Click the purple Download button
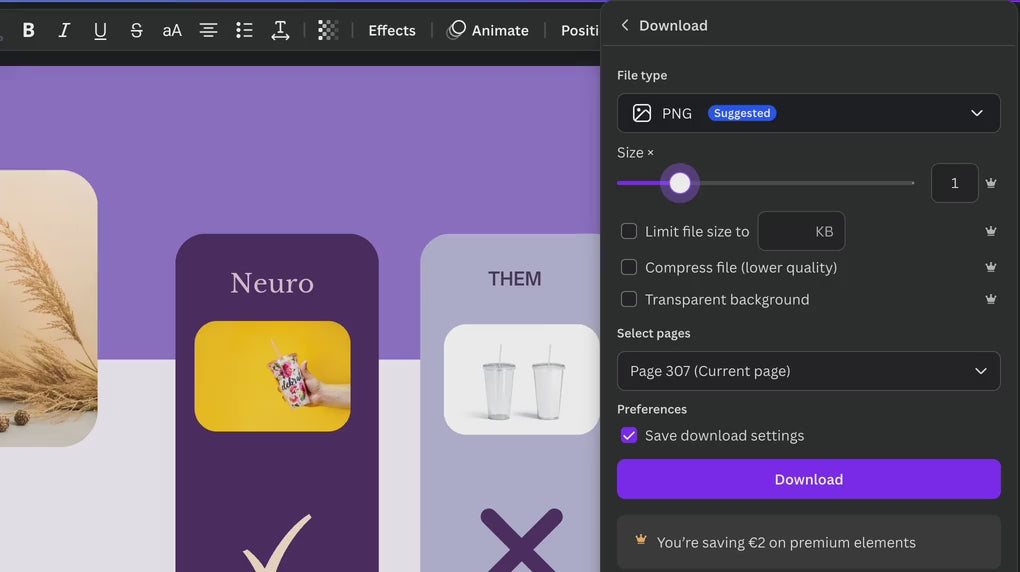 click(x=808, y=479)
